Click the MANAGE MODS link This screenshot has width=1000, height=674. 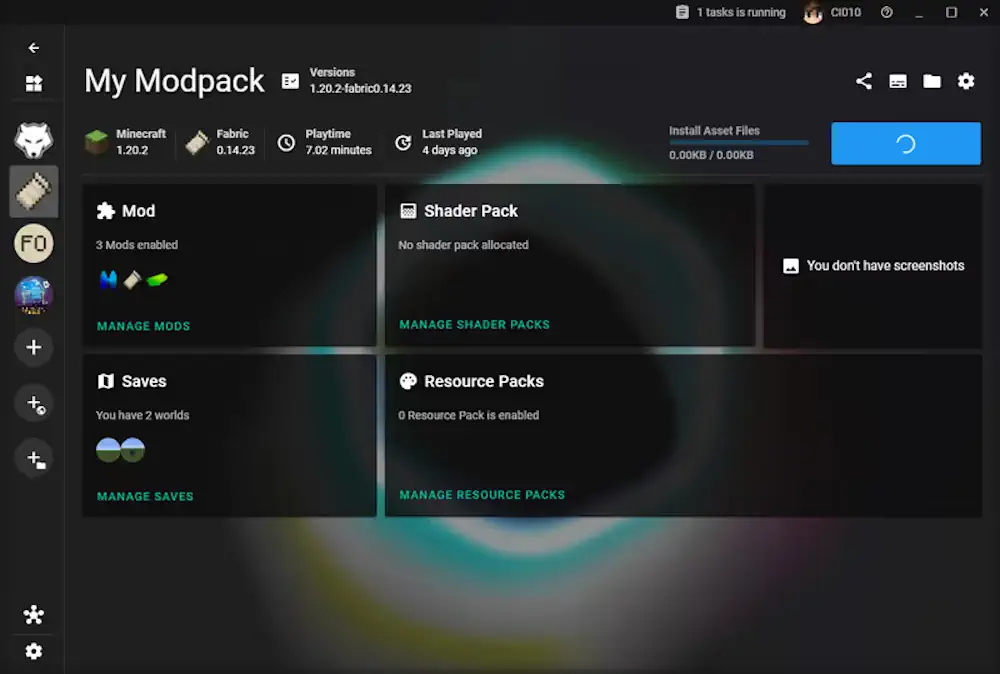143,326
